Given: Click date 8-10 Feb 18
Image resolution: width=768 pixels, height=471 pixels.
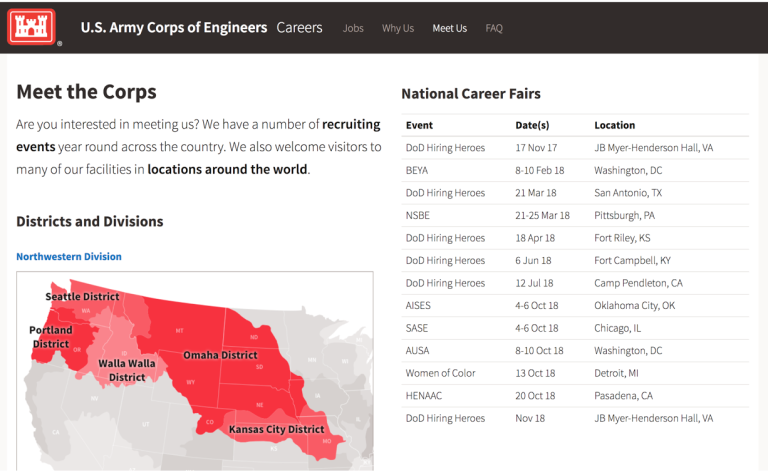Looking at the screenshot, I should pos(539,170).
